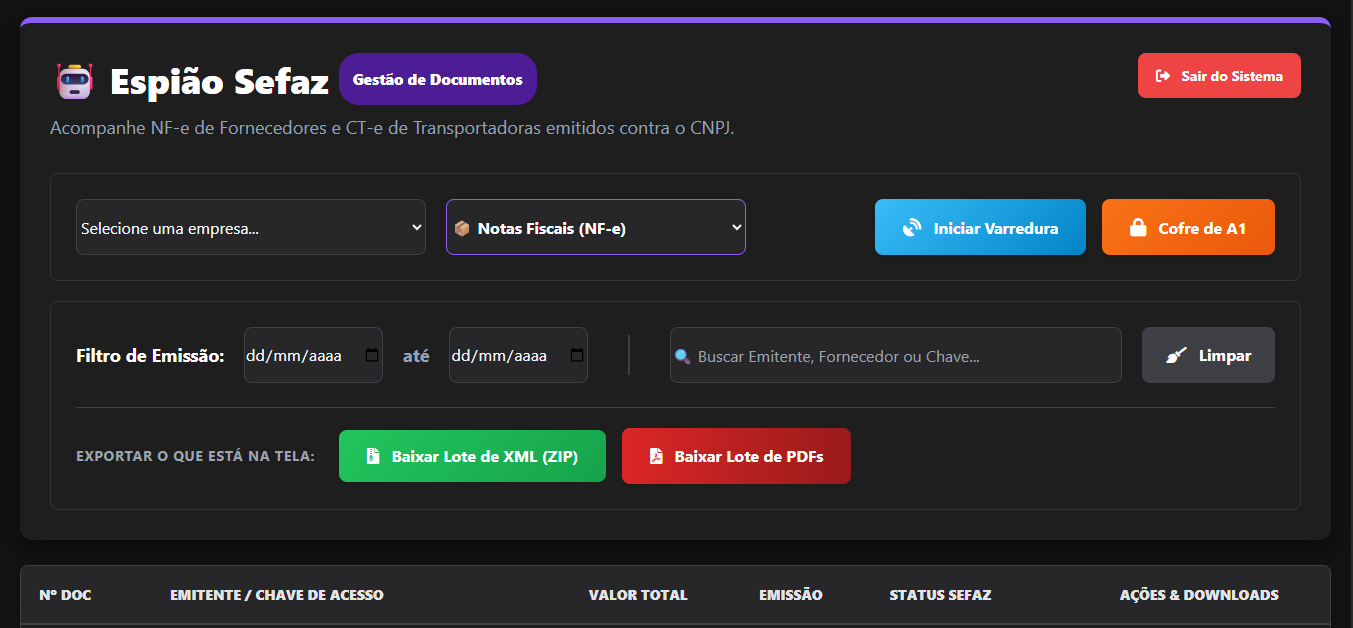This screenshot has width=1353, height=628.
Task: Click the brush icon on the Limpar button
Action: pos(1178,355)
